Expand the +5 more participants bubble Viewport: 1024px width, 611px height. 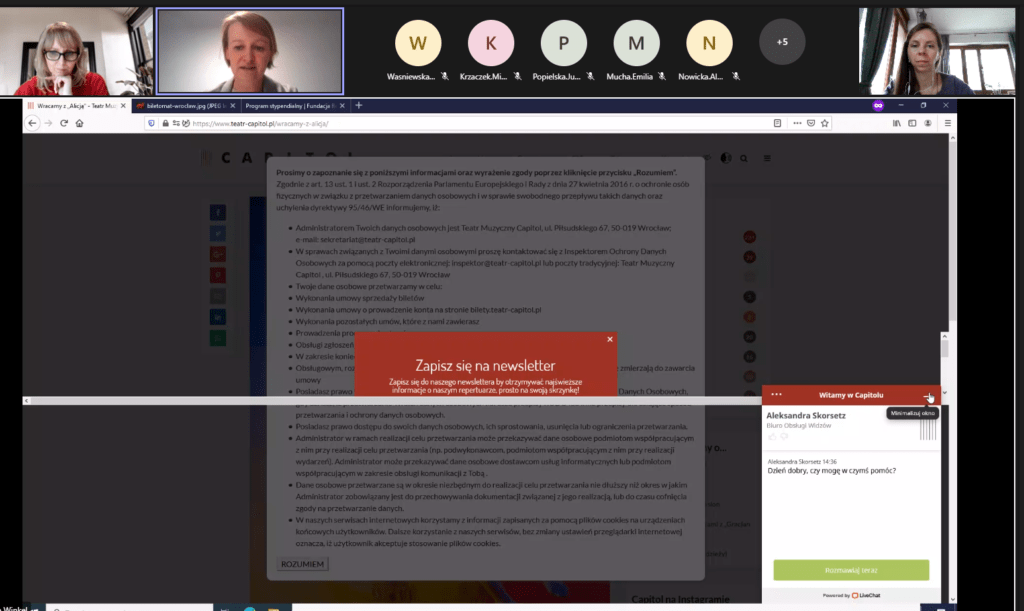pyautogui.click(x=782, y=42)
